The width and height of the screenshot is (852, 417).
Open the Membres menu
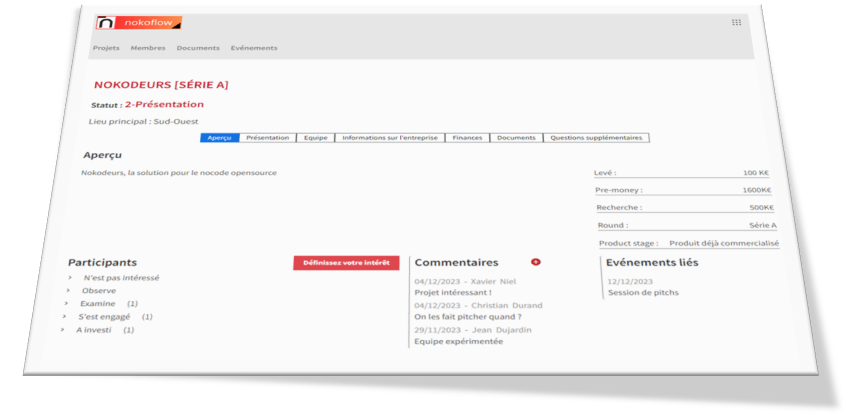(148, 48)
